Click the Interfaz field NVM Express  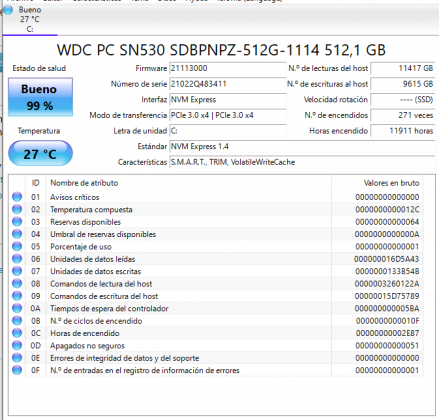click(228, 100)
